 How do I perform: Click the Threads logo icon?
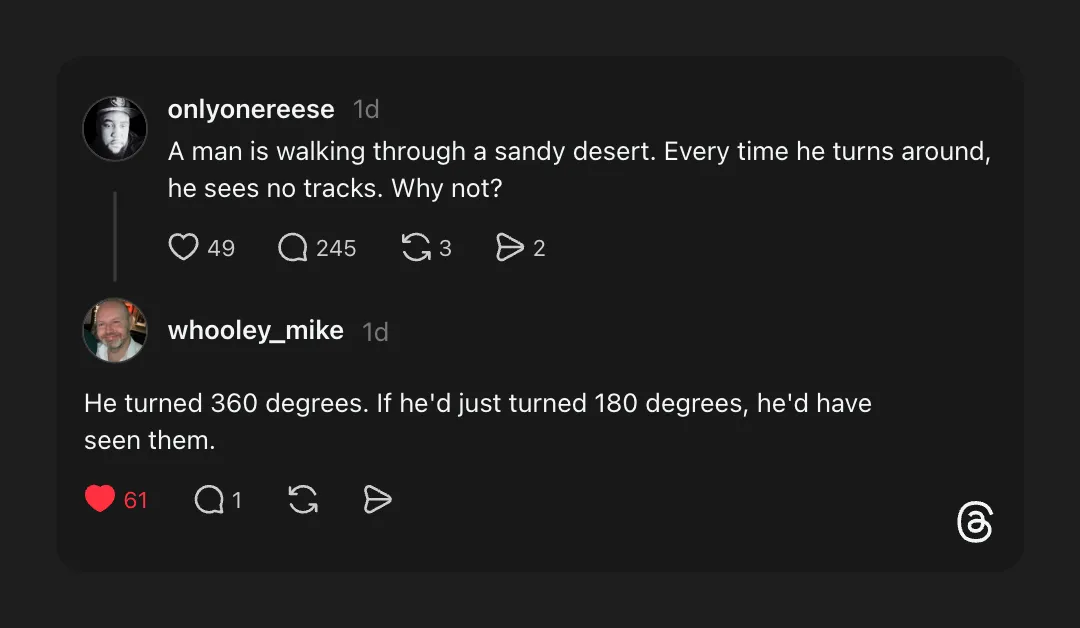(974, 523)
